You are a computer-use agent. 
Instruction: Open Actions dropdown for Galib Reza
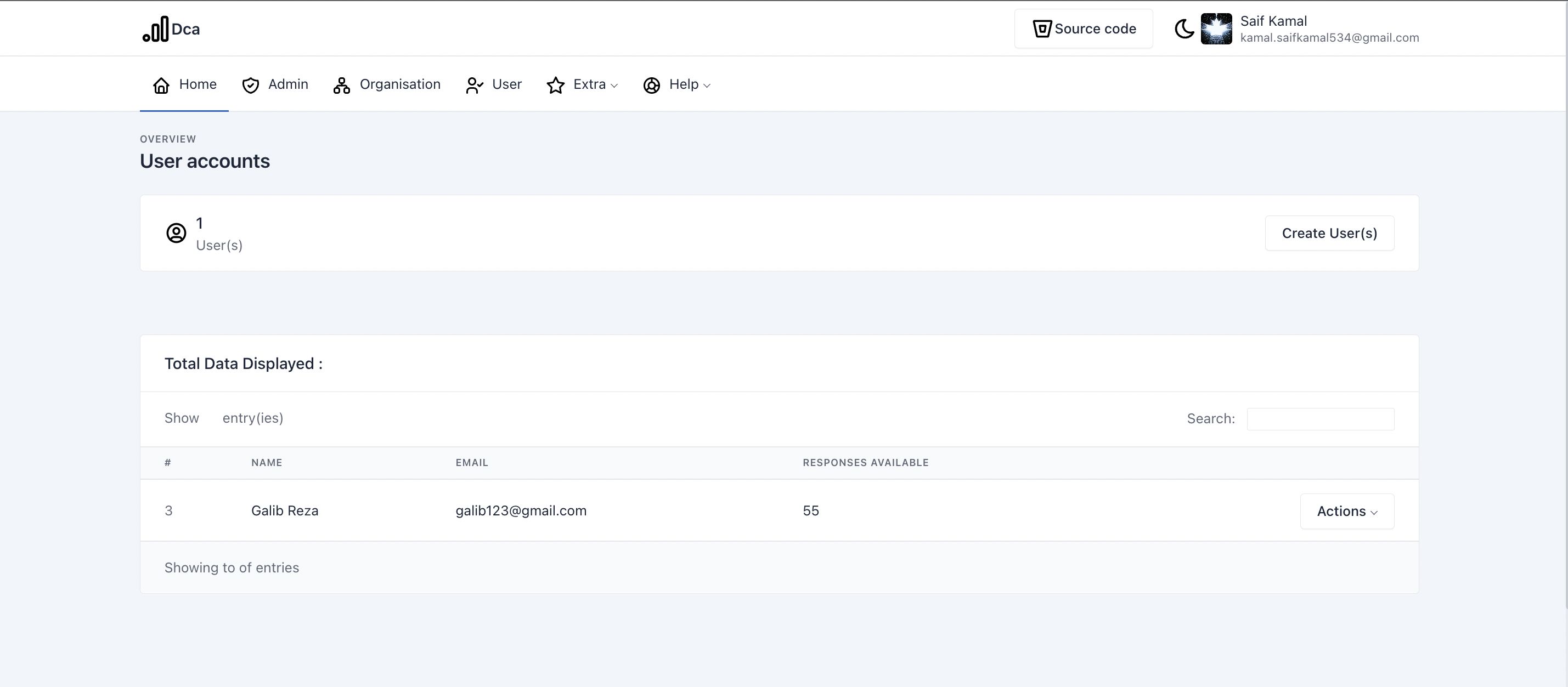(1346, 511)
